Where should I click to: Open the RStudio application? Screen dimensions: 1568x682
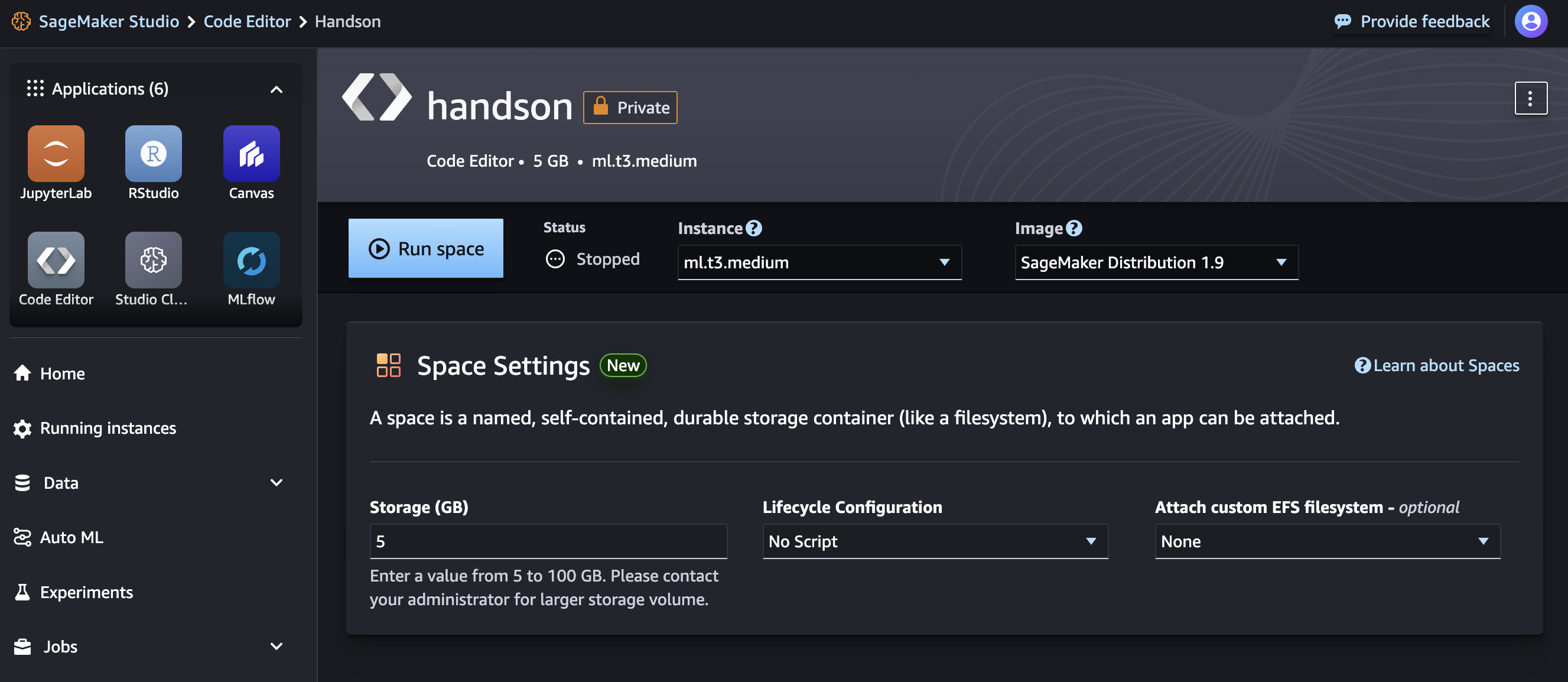(153, 154)
